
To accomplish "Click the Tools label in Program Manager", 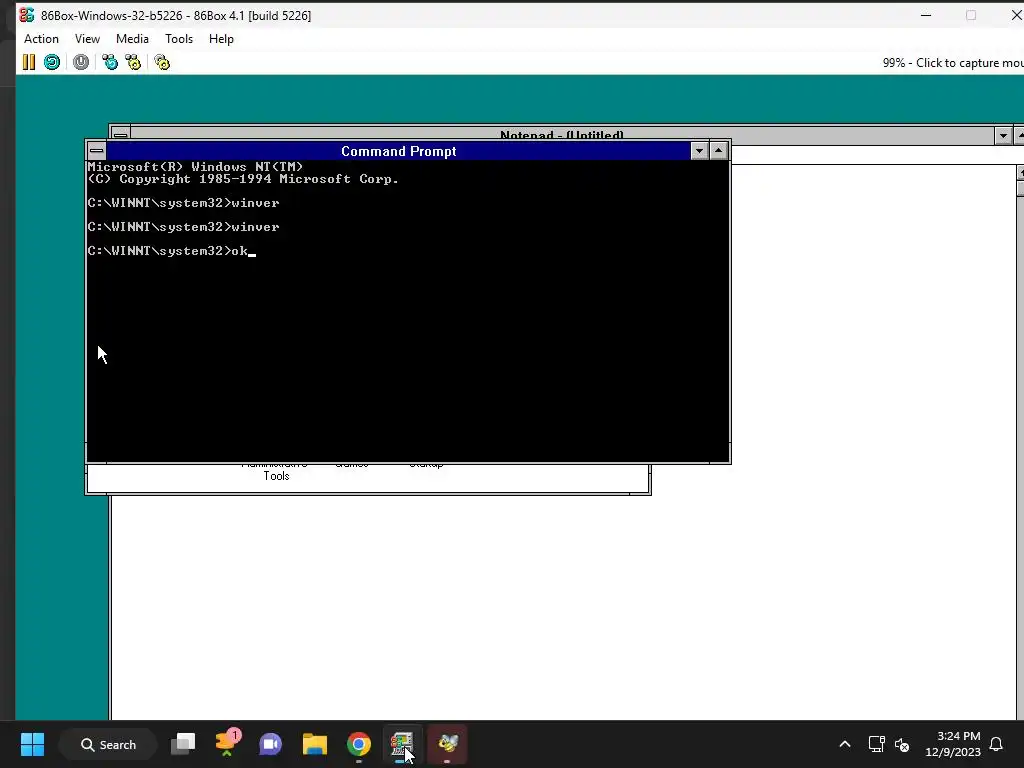I will pos(276,476).
